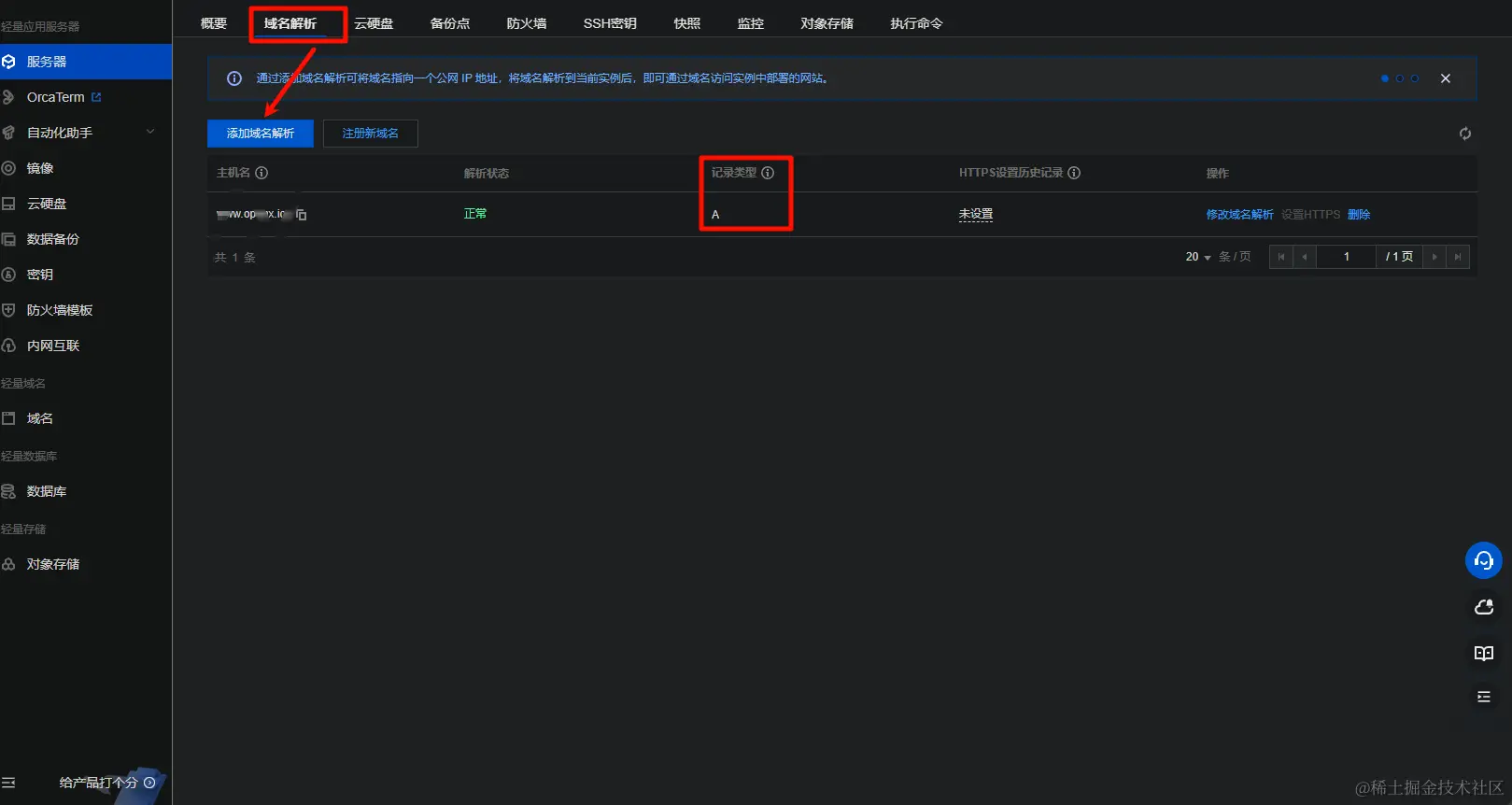Copy the hostname with the copy icon
The height and width of the screenshot is (805, 1512).
301,215
